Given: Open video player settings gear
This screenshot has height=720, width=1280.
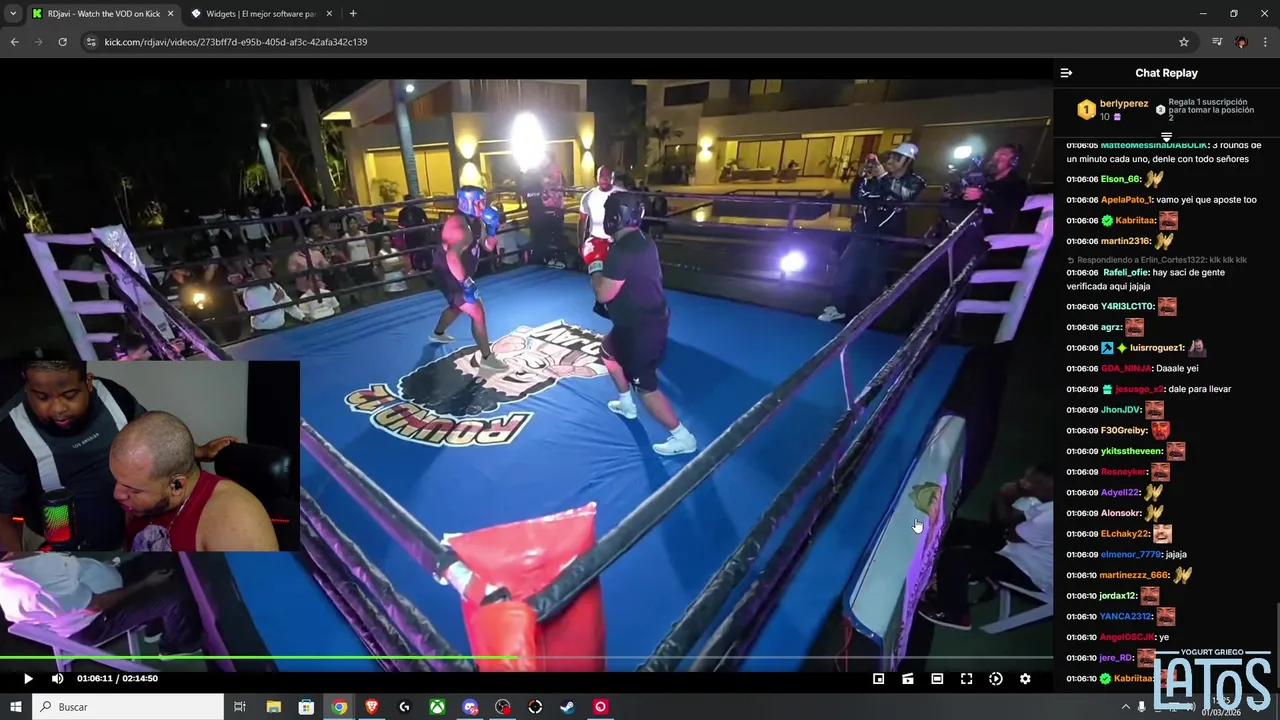Looking at the screenshot, I should (1025, 679).
